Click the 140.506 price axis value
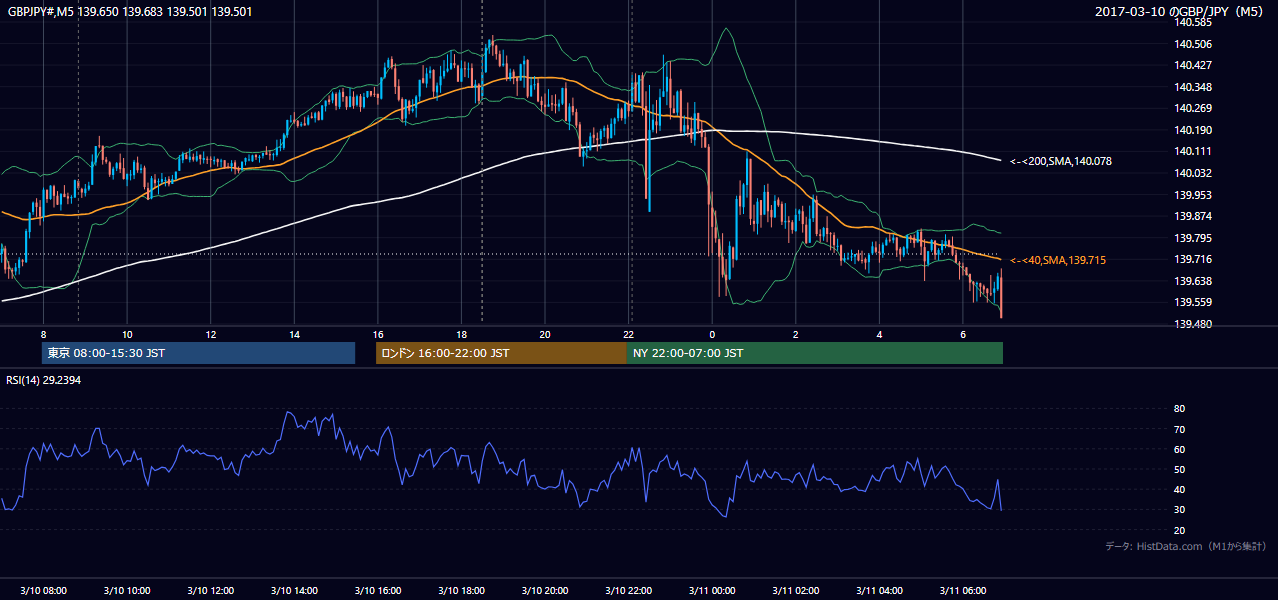The width and height of the screenshot is (1278, 600). click(1194, 44)
